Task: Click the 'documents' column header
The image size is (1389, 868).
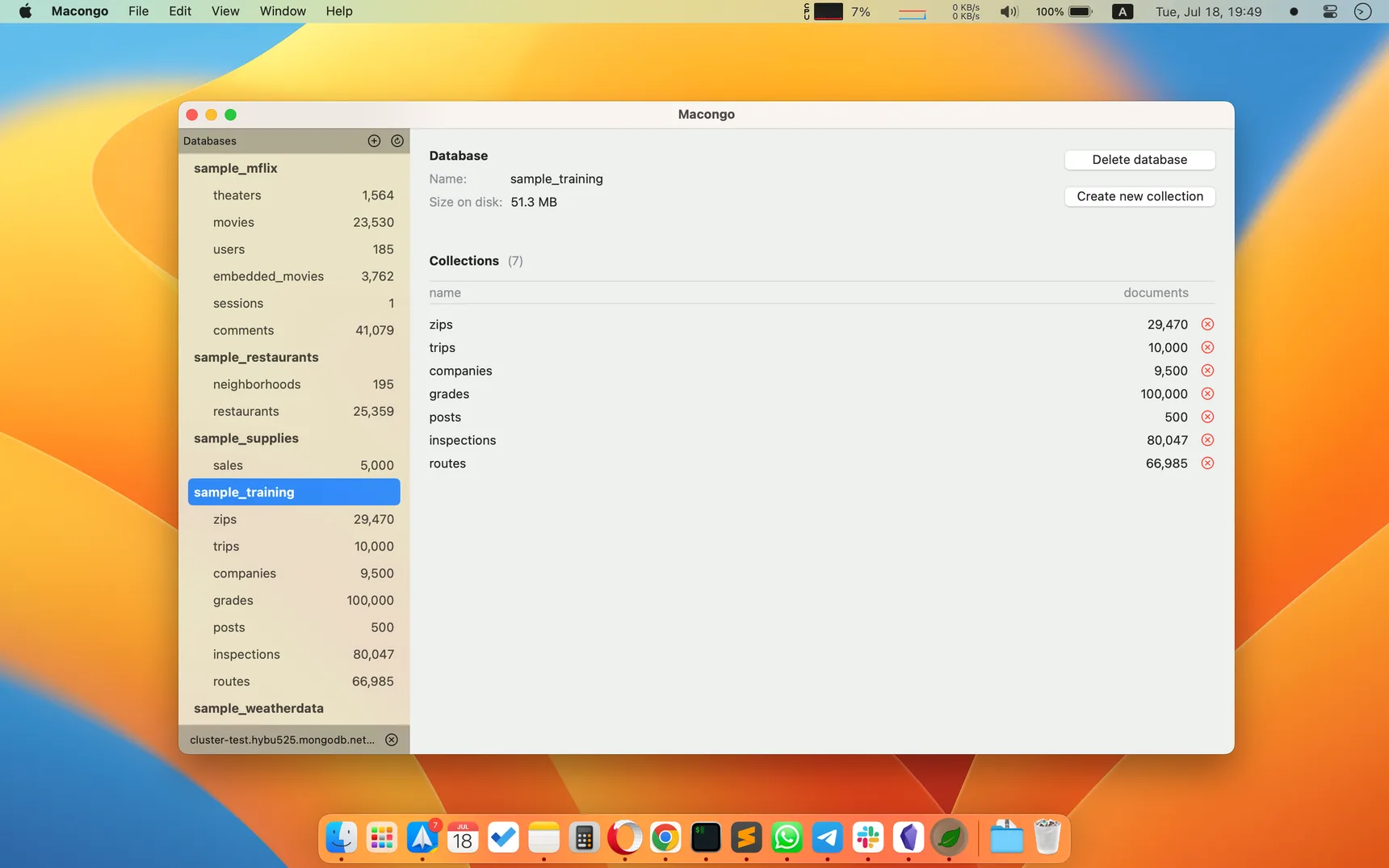Action: [x=1156, y=292]
